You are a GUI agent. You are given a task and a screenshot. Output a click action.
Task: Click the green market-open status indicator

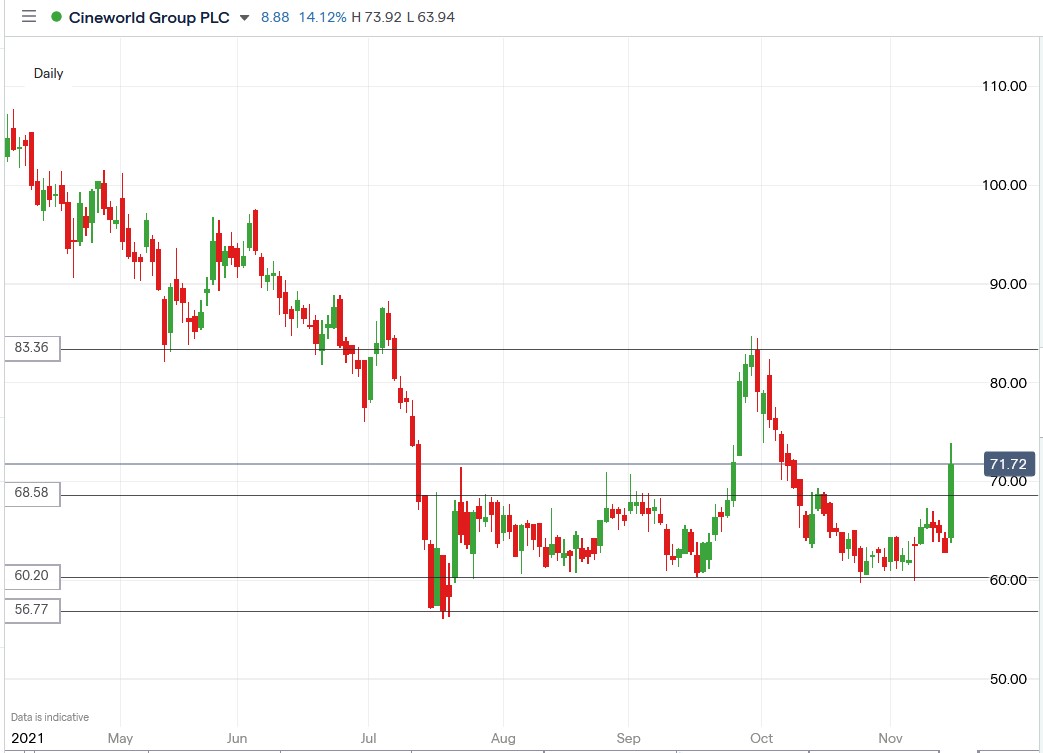click(x=59, y=16)
